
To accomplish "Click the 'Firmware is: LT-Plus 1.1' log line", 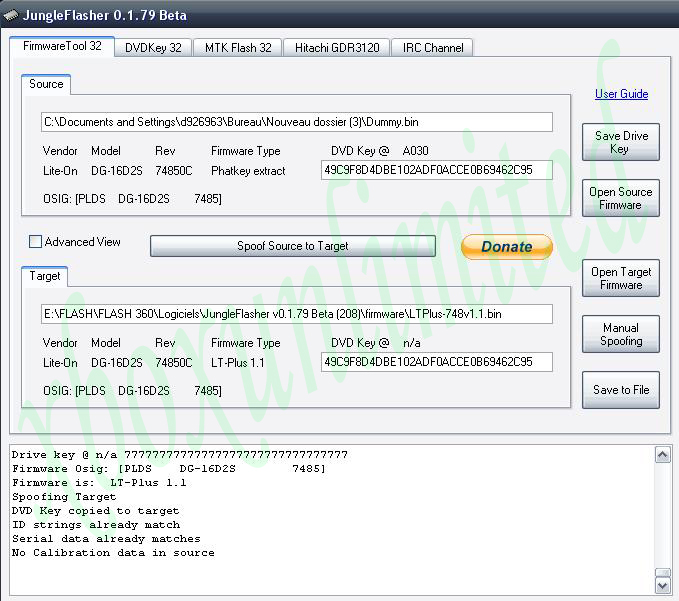I will (x=99, y=483).
